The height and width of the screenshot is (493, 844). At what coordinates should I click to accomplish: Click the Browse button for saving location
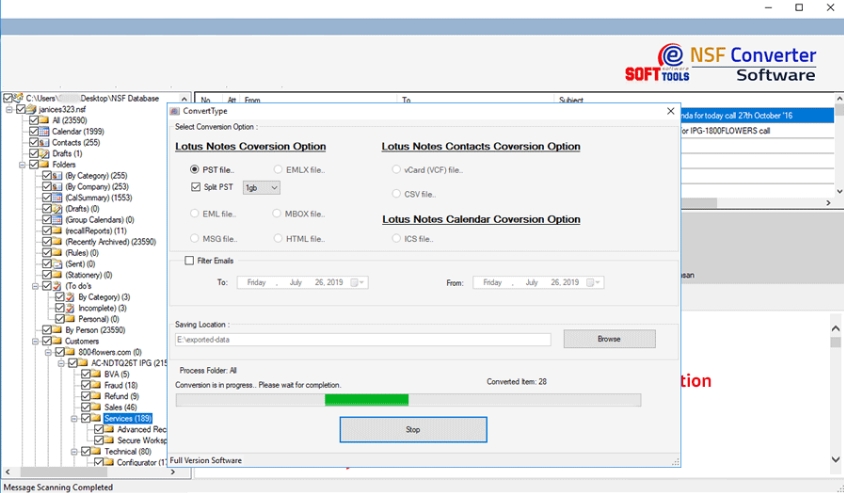(609, 339)
